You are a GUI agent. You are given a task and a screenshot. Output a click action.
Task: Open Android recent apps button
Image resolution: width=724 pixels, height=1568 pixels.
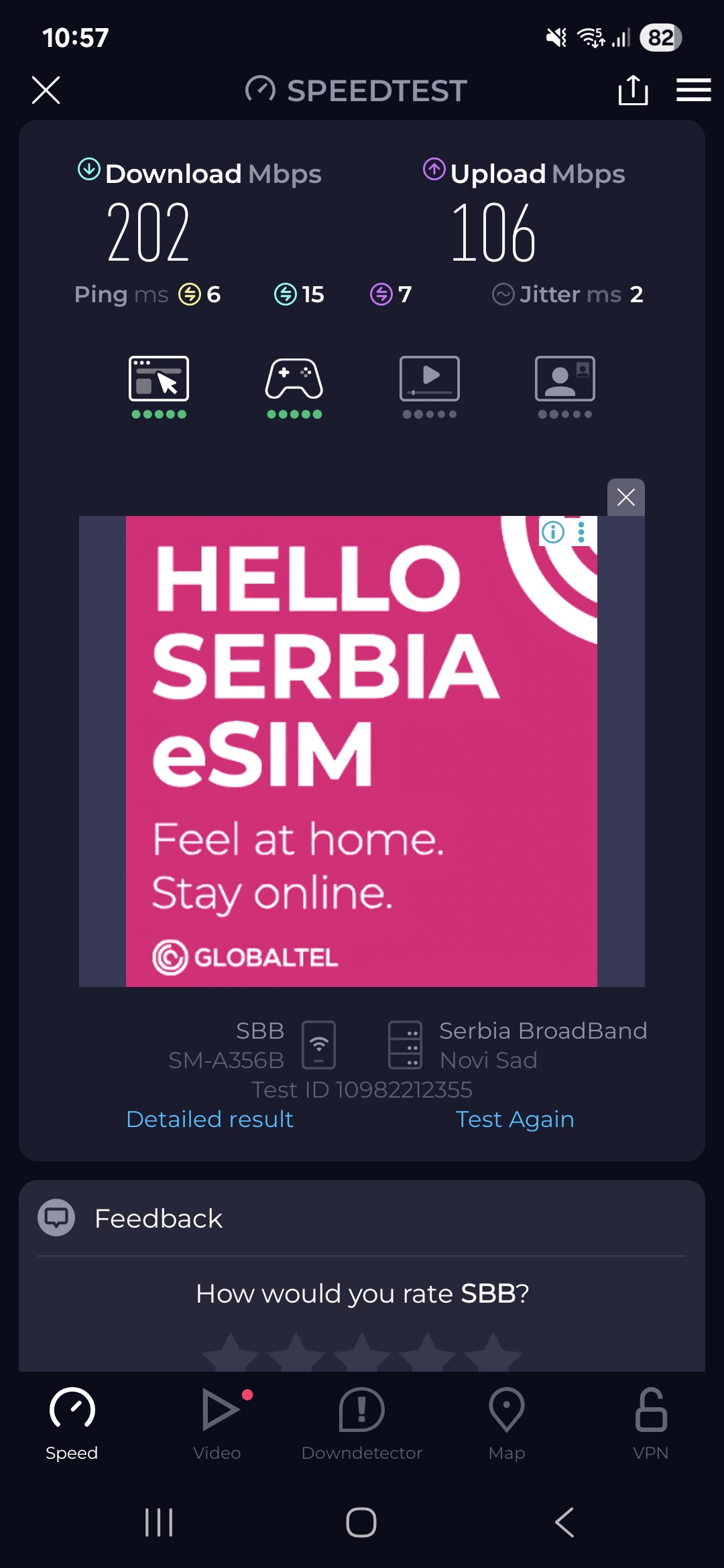pos(159,1522)
